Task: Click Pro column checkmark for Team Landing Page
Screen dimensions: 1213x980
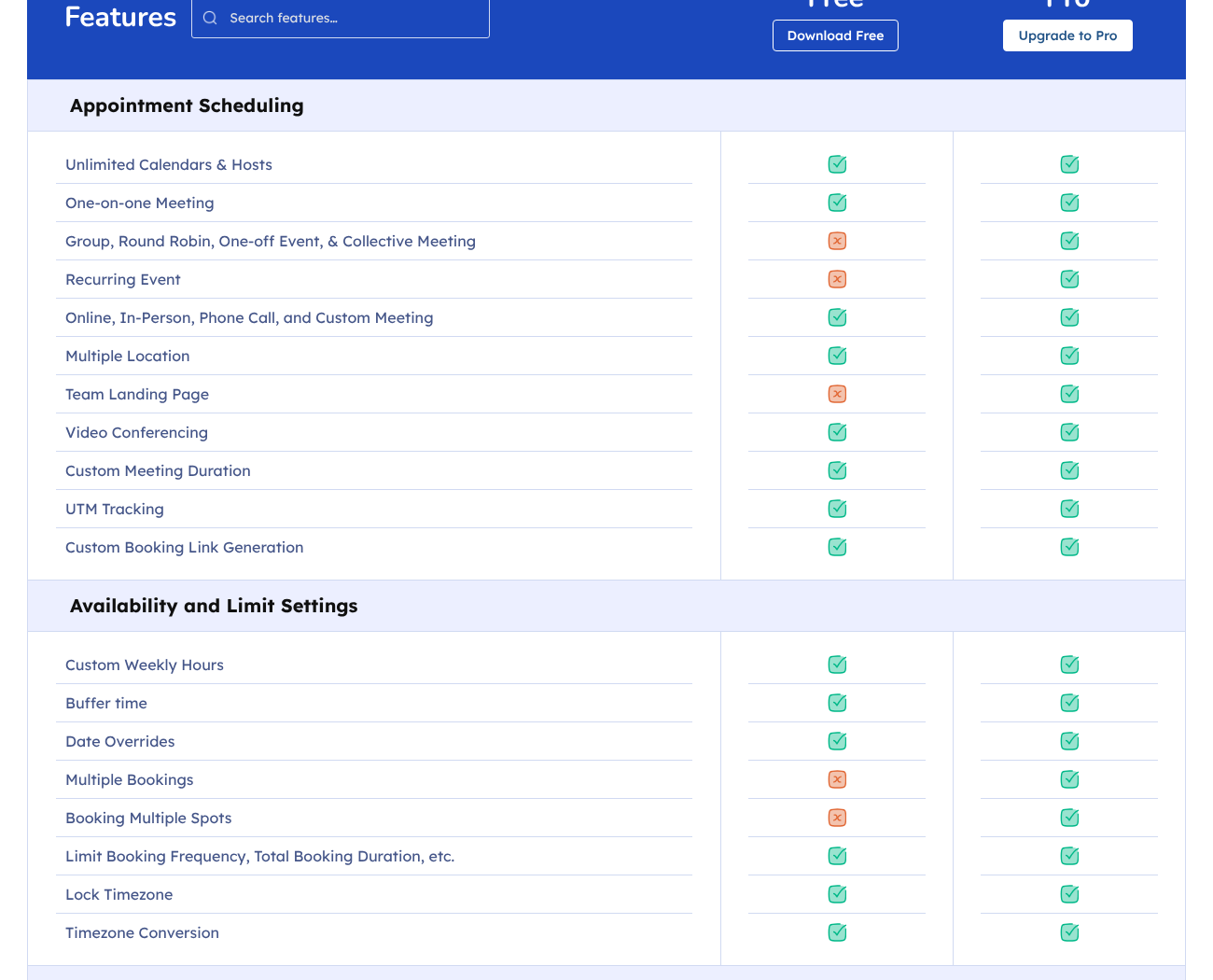Action: click(1070, 394)
